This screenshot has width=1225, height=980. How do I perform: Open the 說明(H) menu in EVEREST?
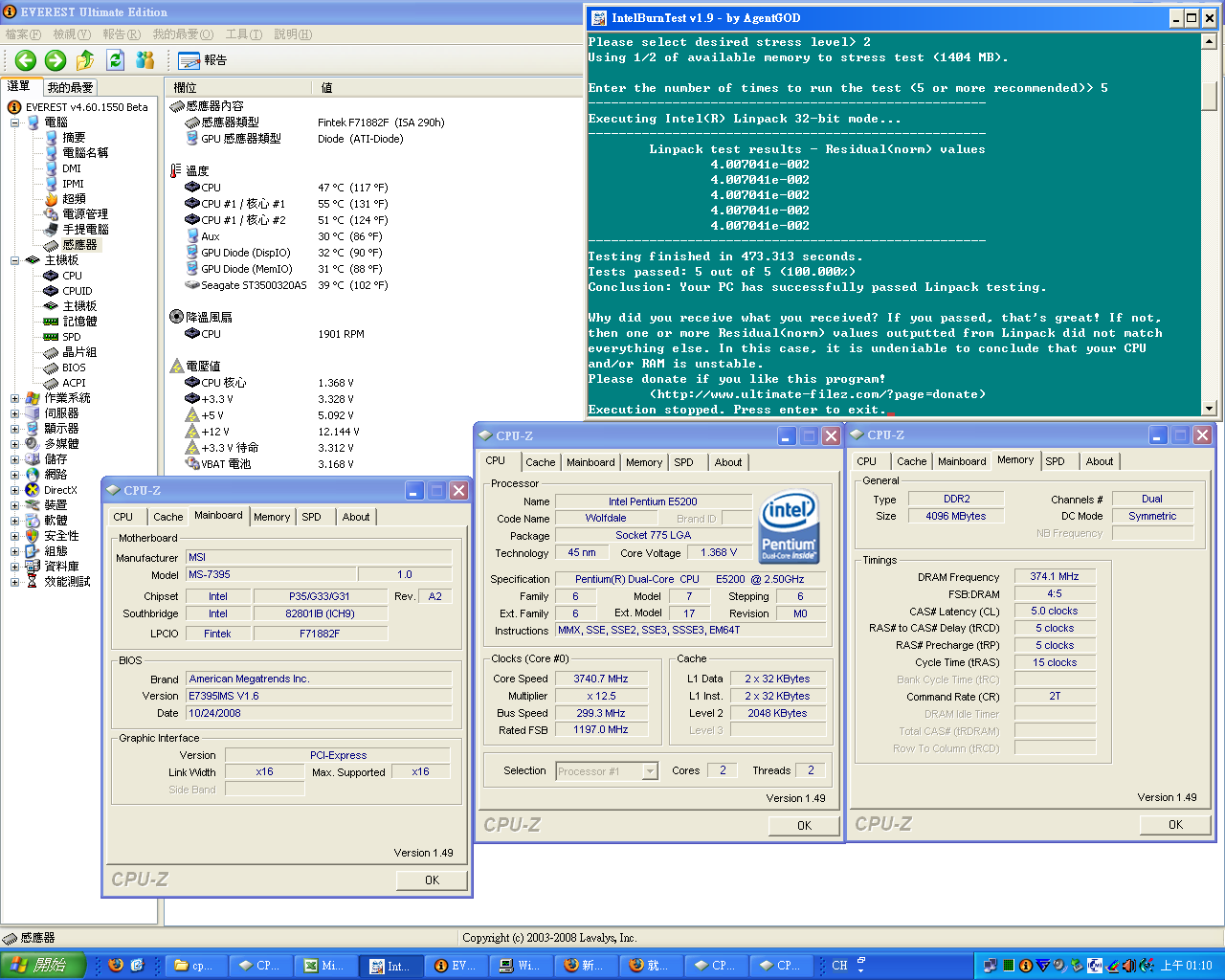[293, 34]
